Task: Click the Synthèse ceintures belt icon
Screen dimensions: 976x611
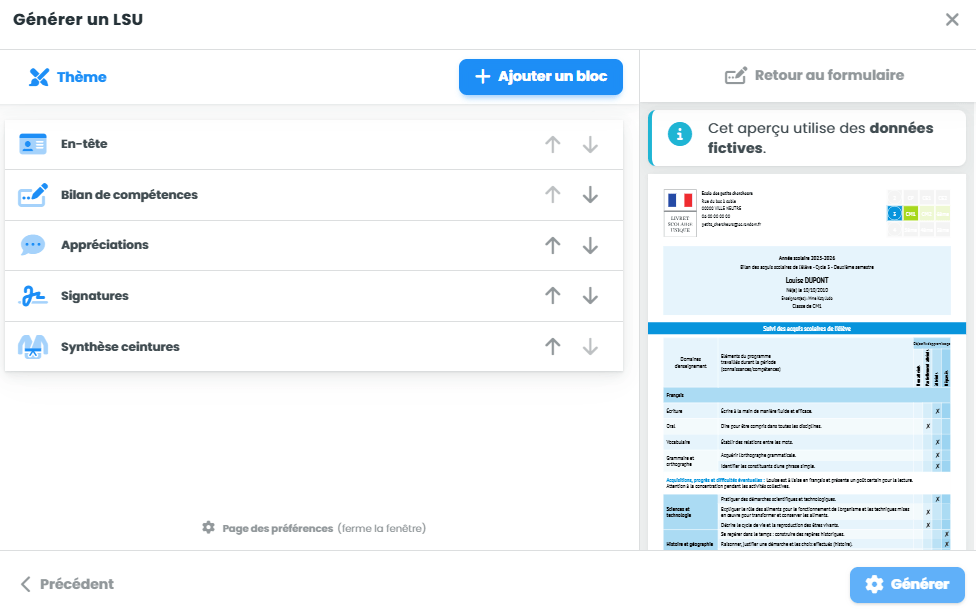Action: [32, 347]
